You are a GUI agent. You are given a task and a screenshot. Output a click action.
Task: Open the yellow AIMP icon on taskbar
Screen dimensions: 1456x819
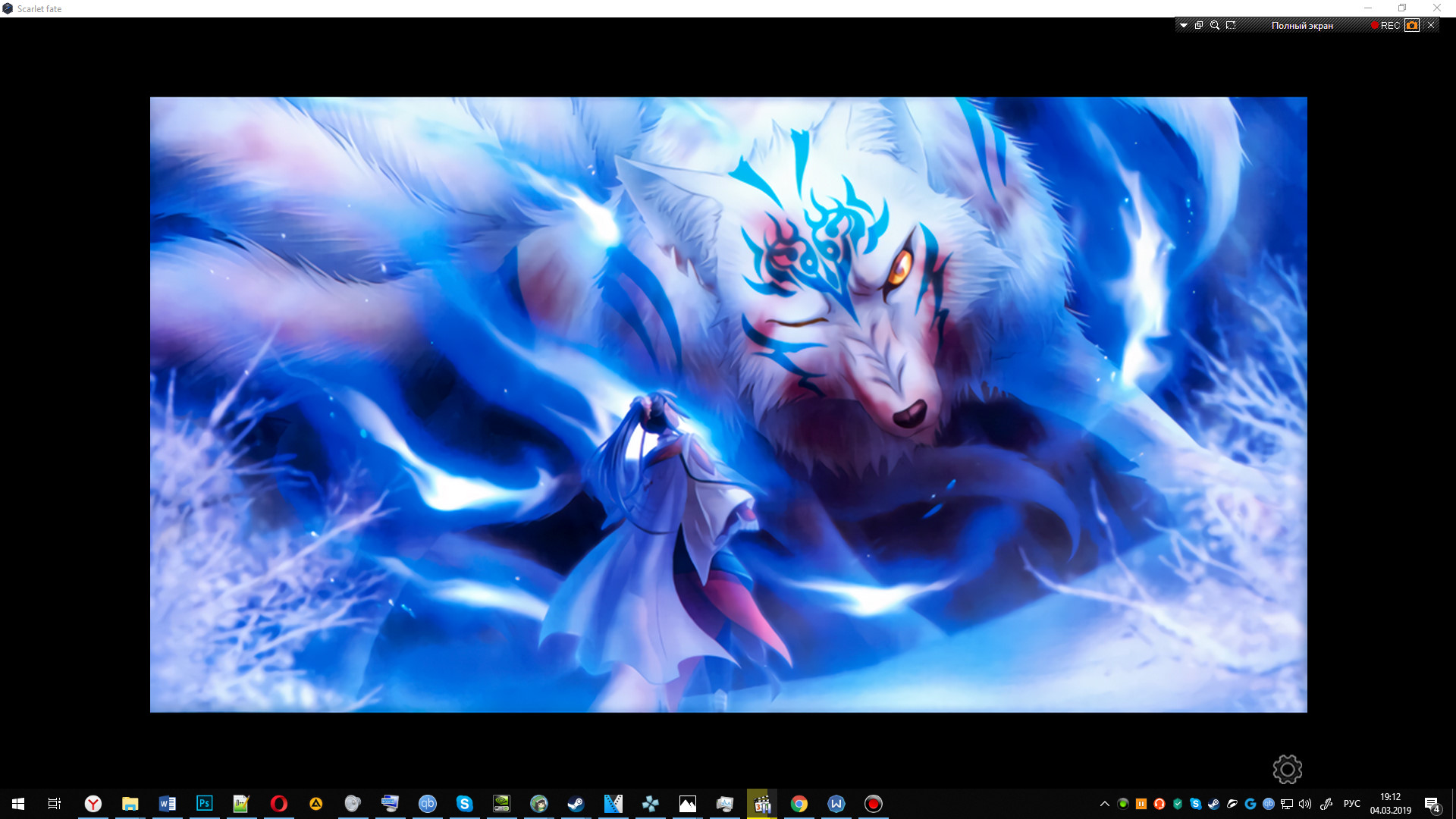point(316,804)
